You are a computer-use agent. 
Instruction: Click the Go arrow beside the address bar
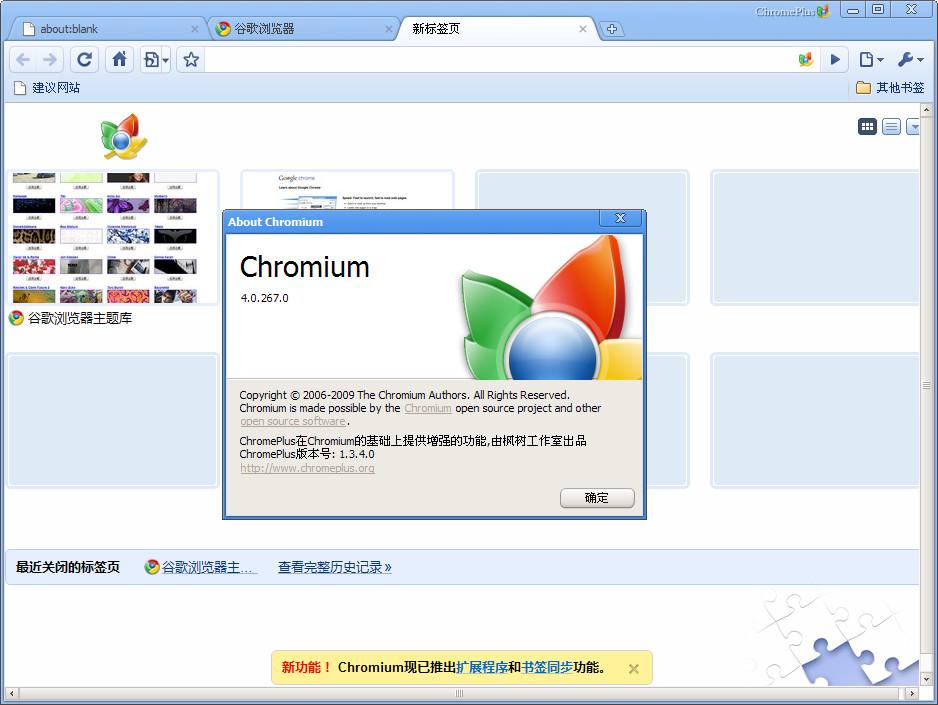tap(835, 59)
